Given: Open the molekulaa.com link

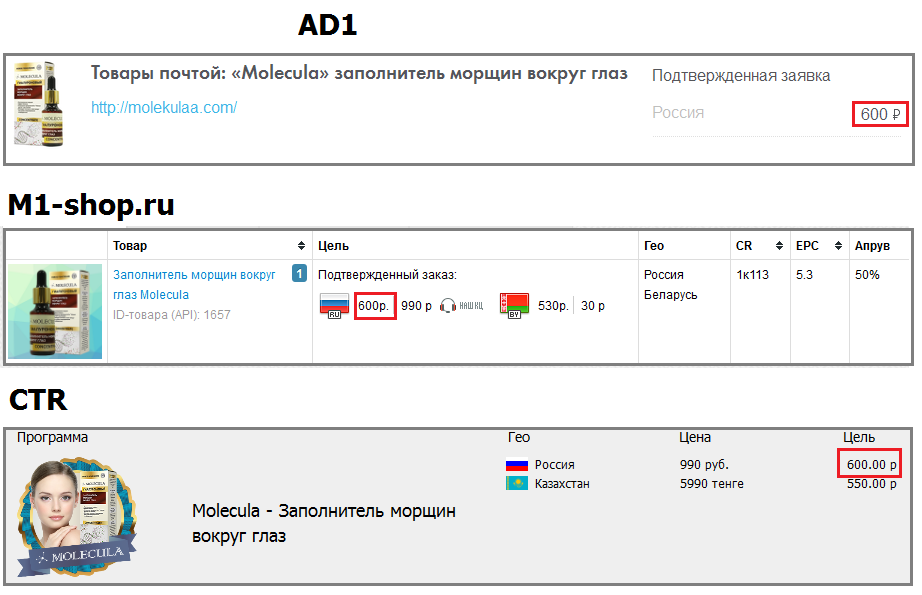Looking at the screenshot, I should click(x=164, y=108).
